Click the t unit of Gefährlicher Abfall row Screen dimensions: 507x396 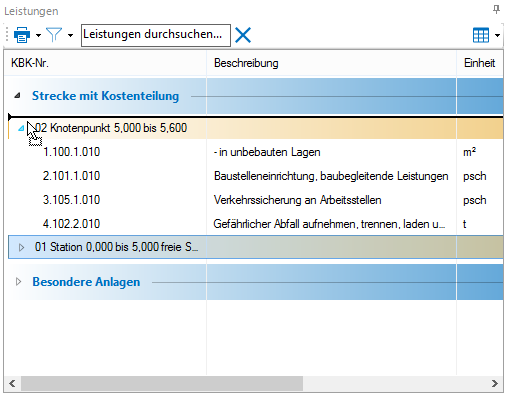(x=465, y=224)
